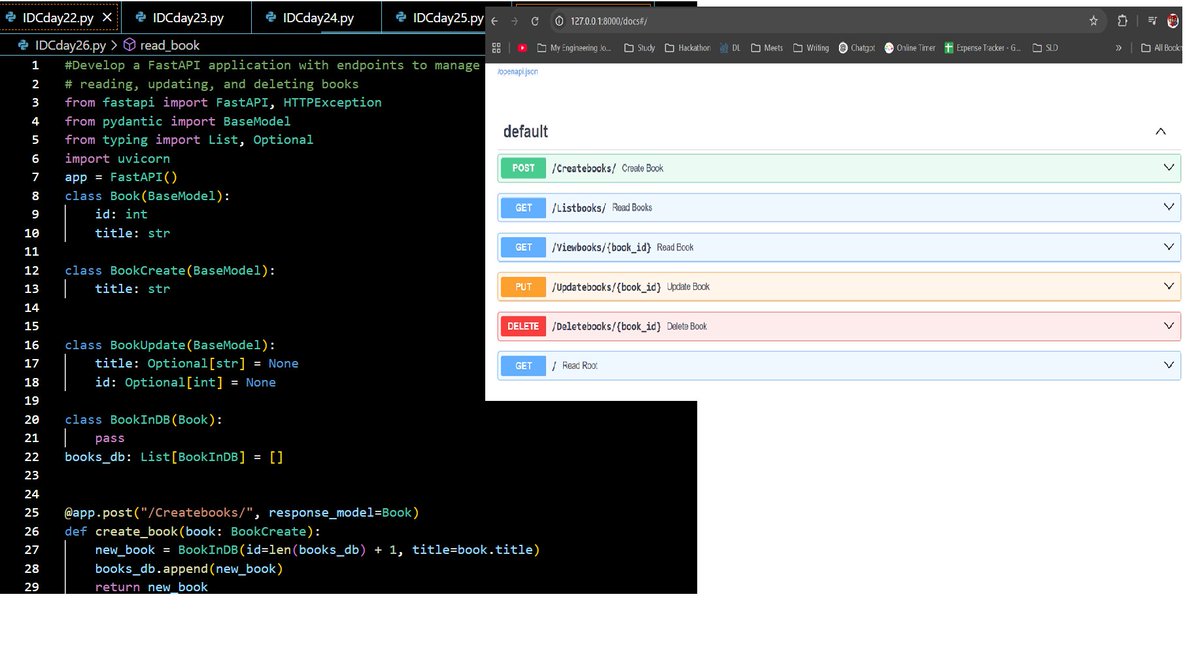The height and width of the screenshot is (654, 1200).
Task: Open the YouTube bookmark icon
Action: (x=522, y=48)
